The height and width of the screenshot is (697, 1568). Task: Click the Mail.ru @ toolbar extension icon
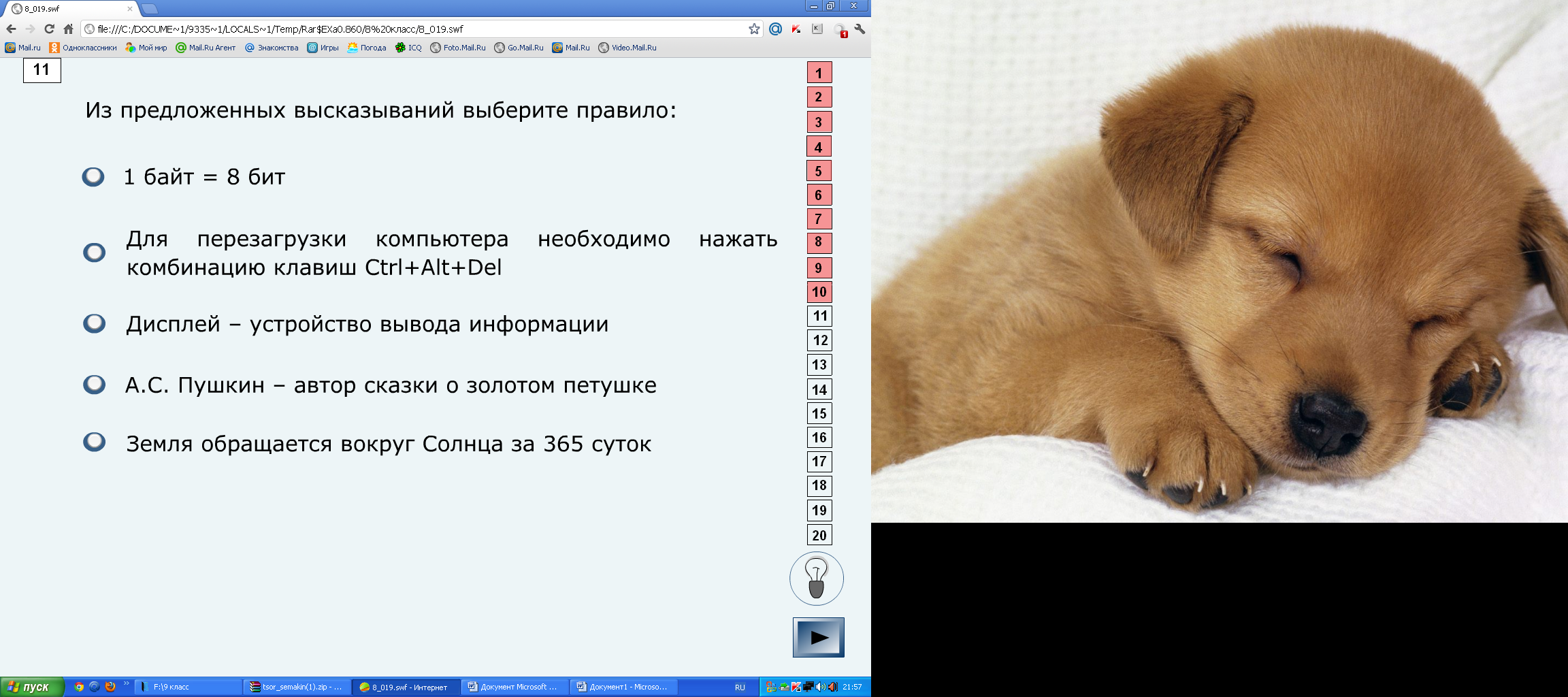(x=775, y=29)
